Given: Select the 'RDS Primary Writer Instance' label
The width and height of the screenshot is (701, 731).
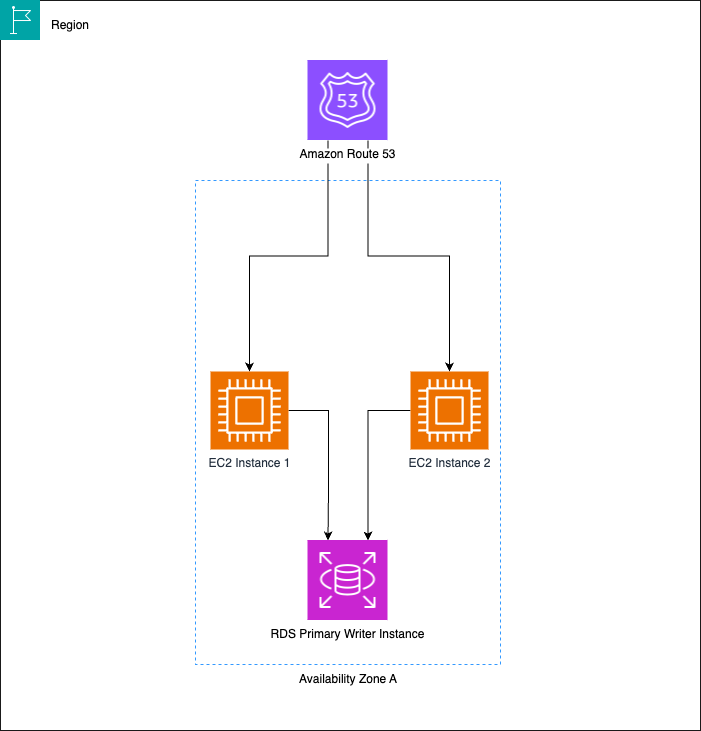Looking at the screenshot, I should click(347, 634).
